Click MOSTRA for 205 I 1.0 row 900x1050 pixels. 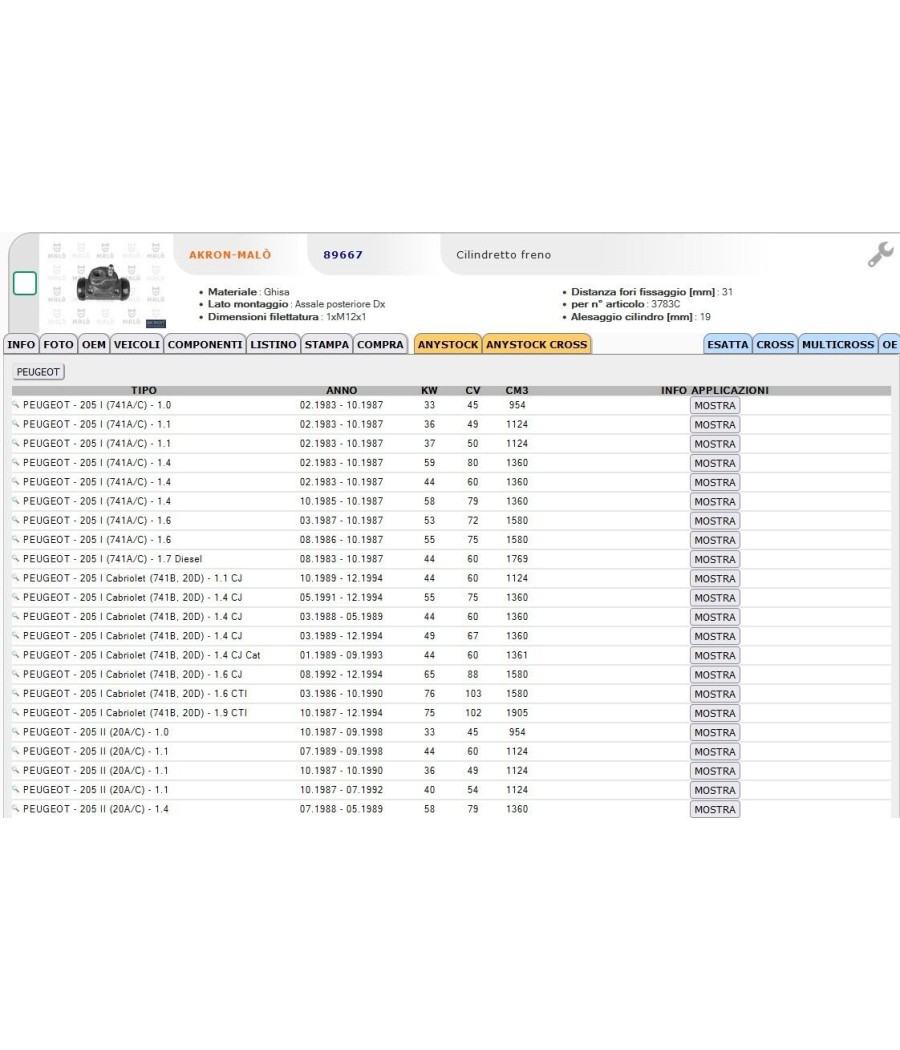point(715,405)
